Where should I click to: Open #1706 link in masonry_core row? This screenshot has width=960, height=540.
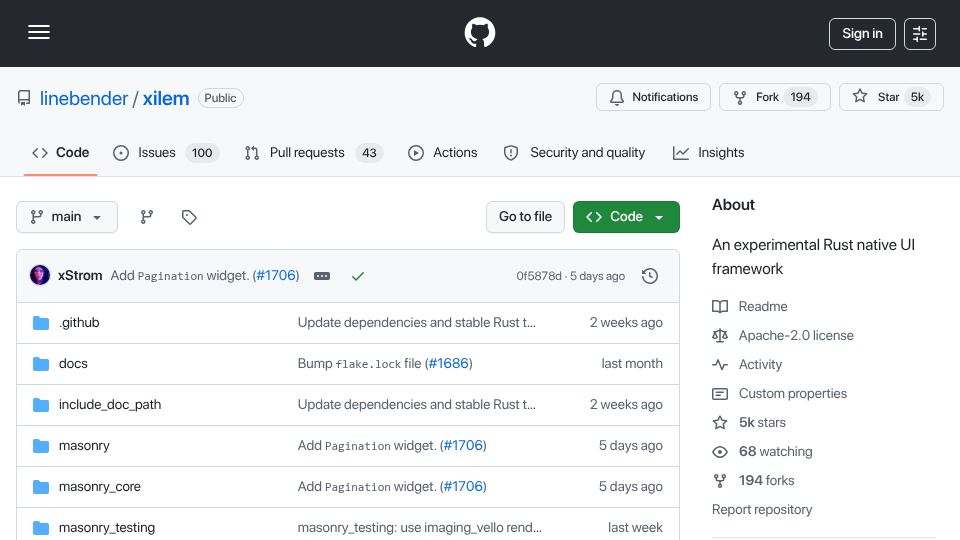(463, 487)
